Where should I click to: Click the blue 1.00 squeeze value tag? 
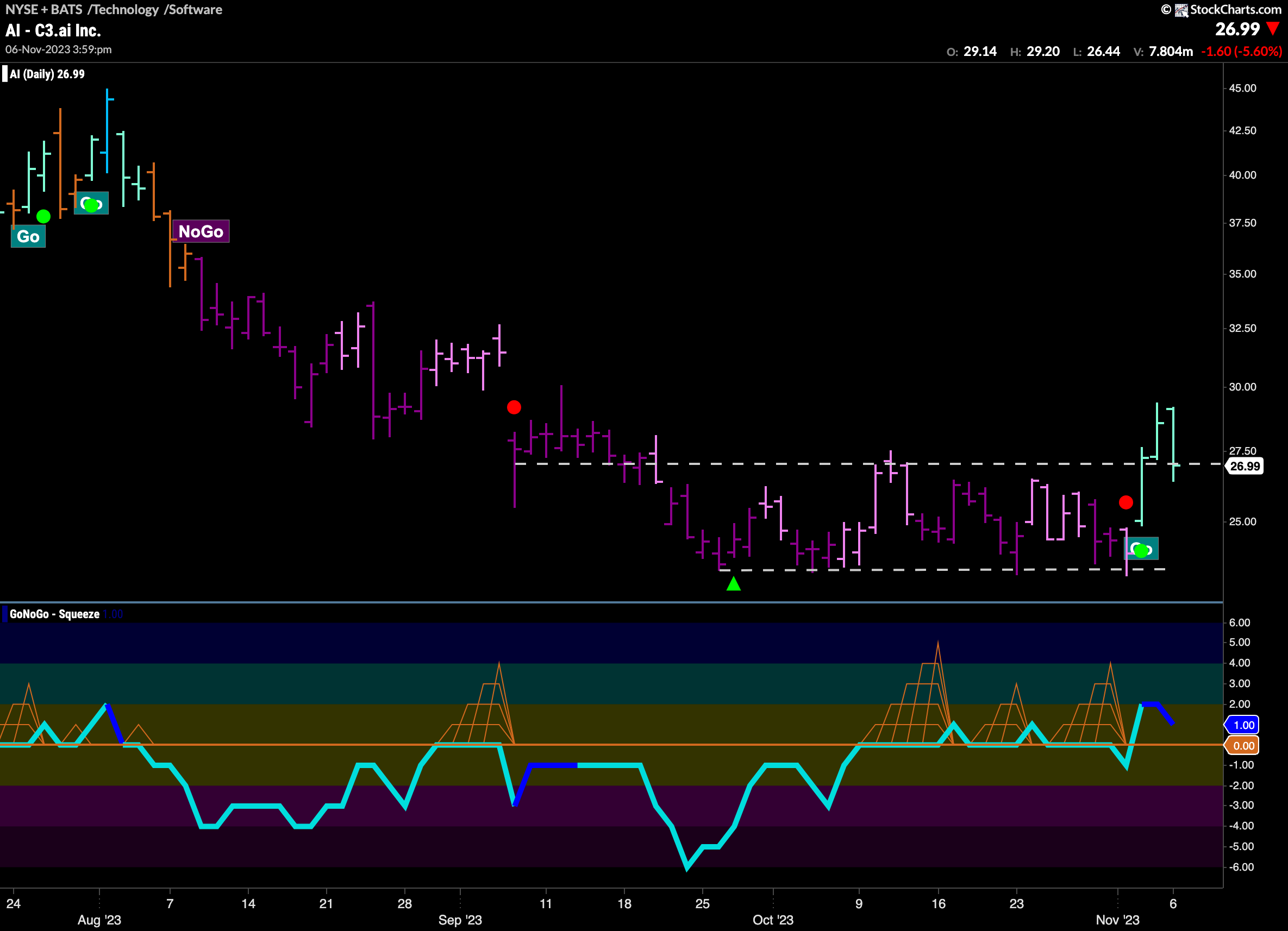pos(1242,725)
